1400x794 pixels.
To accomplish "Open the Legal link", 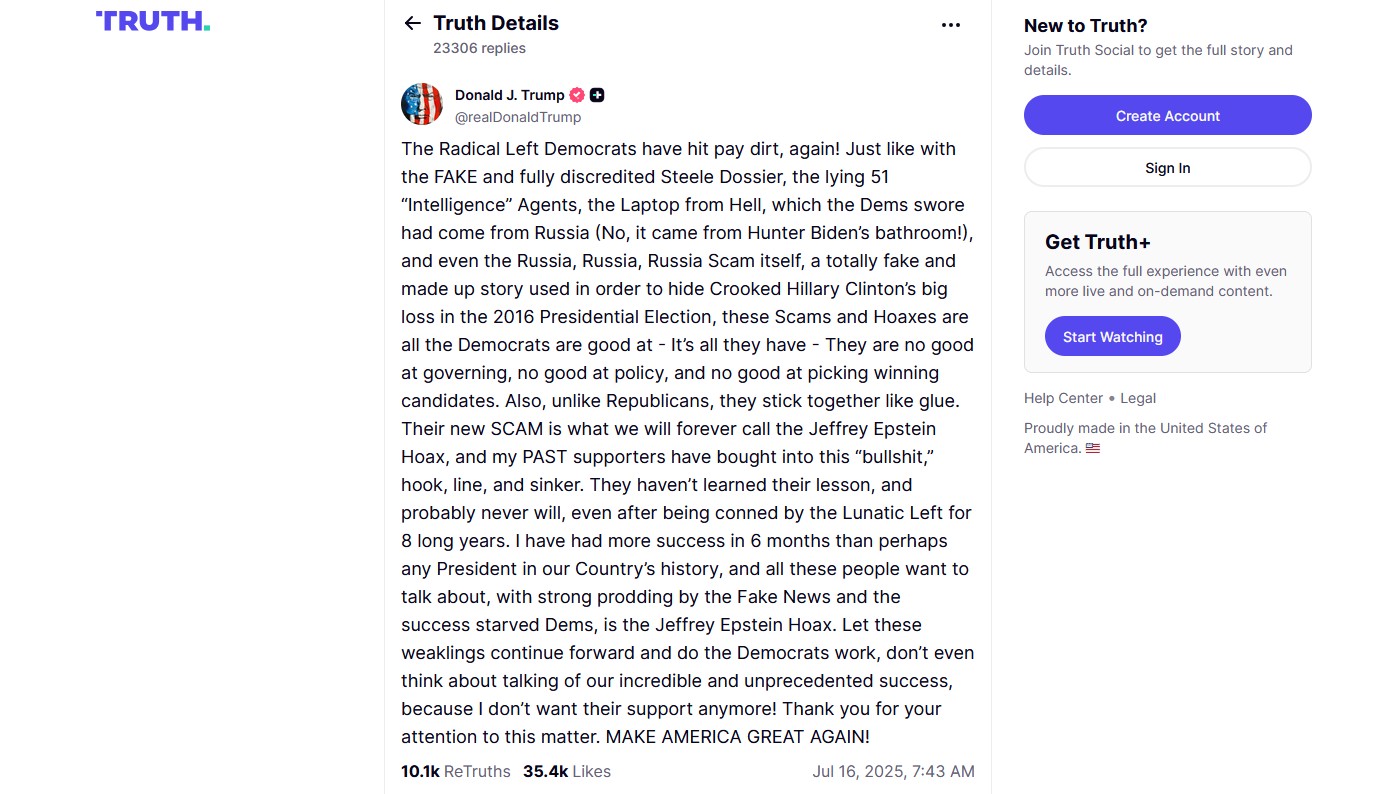I will (x=1138, y=398).
